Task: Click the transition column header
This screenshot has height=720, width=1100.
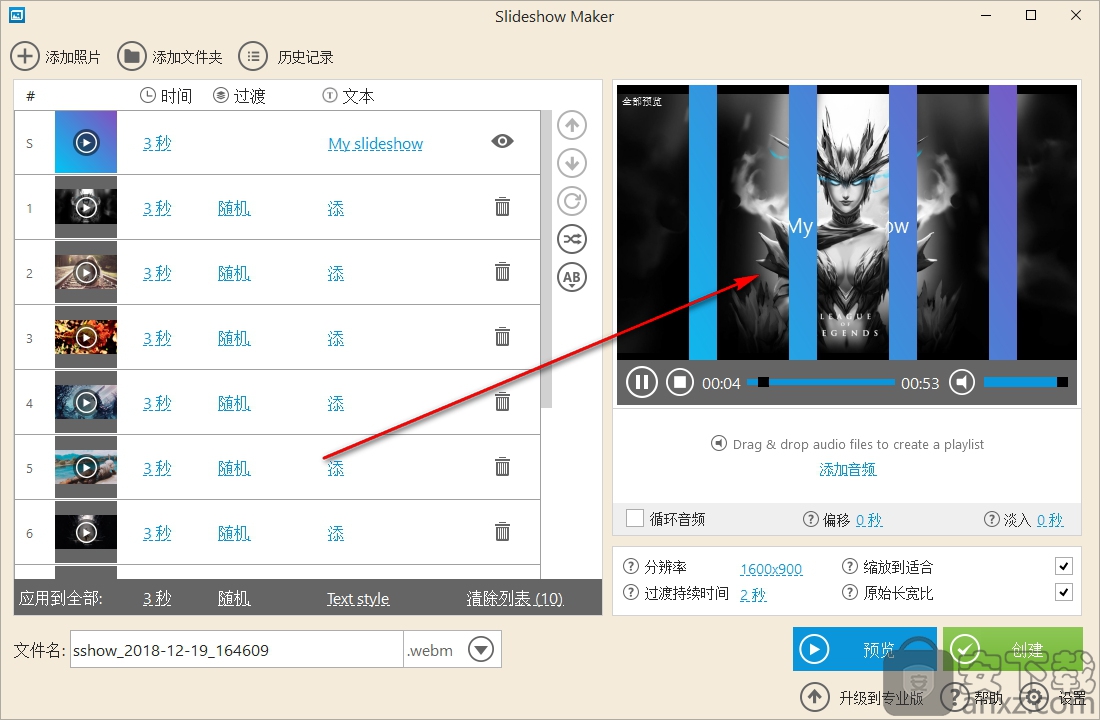Action: pyautogui.click(x=239, y=95)
